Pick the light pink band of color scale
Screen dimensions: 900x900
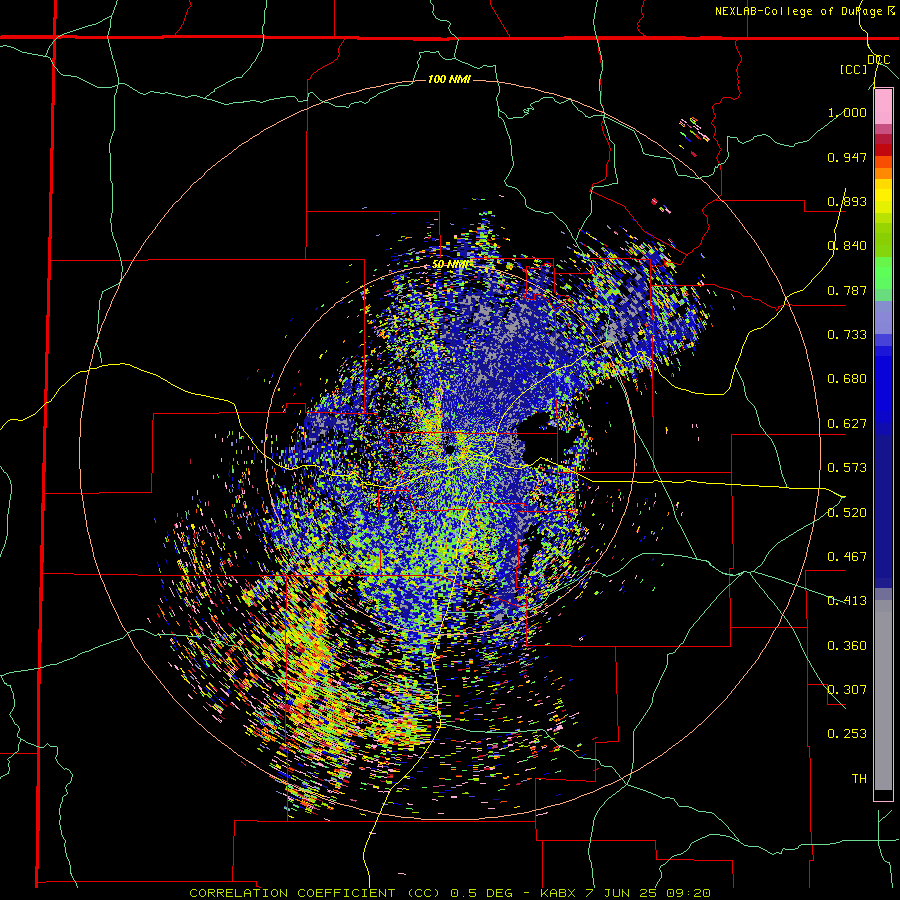[x=883, y=107]
